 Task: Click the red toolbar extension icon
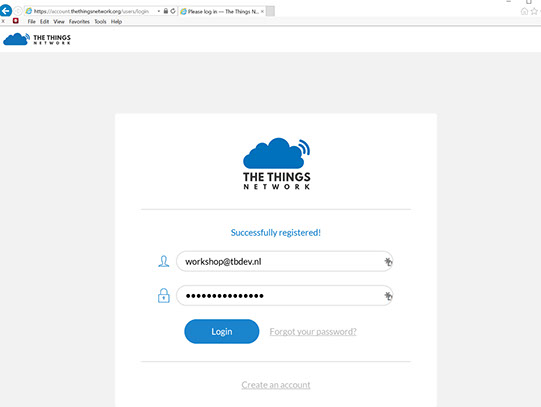[x=16, y=21]
